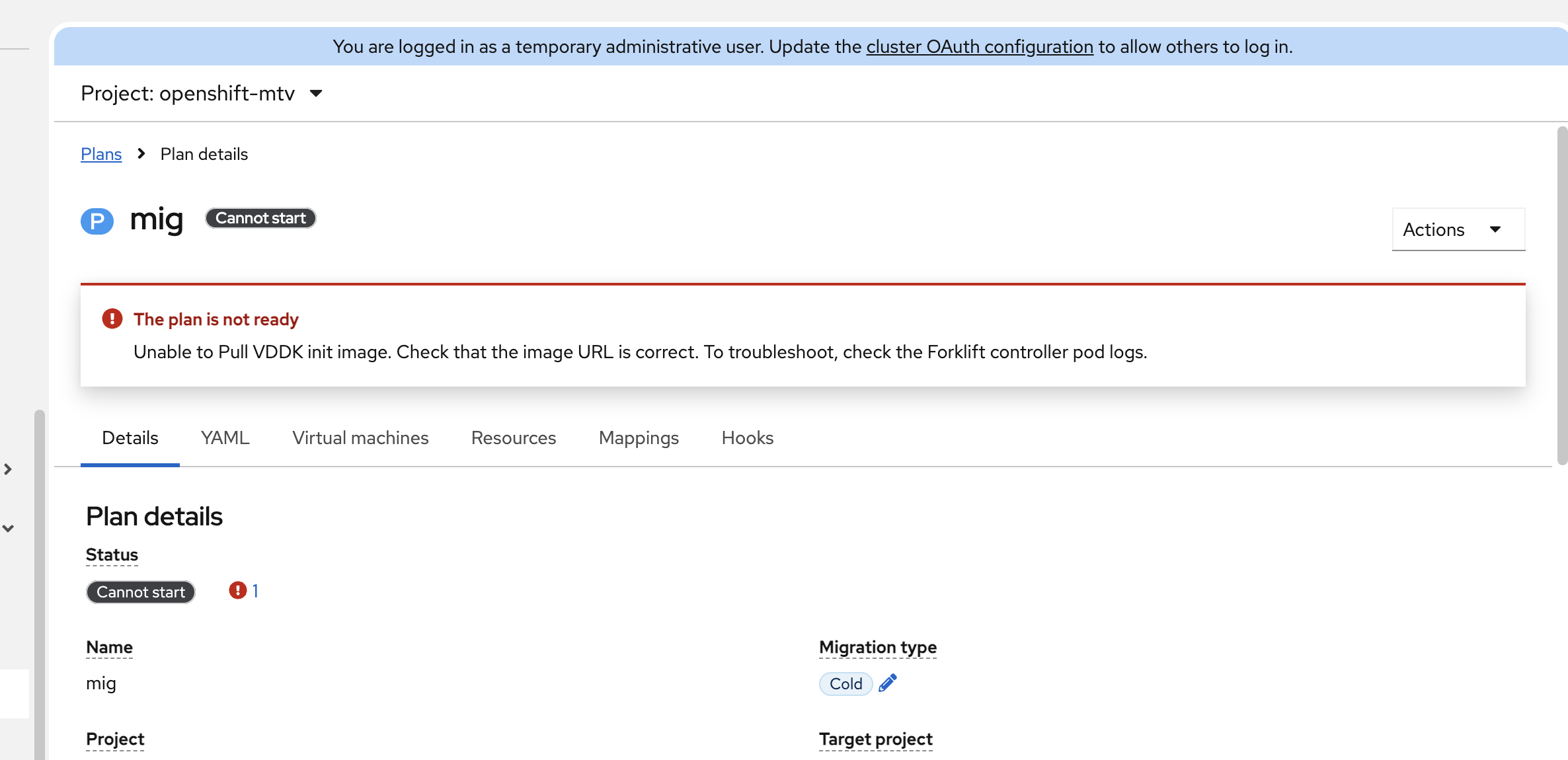This screenshot has width=1568, height=760.
Task: Click the red status error count icon
Action: [x=238, y=590]
